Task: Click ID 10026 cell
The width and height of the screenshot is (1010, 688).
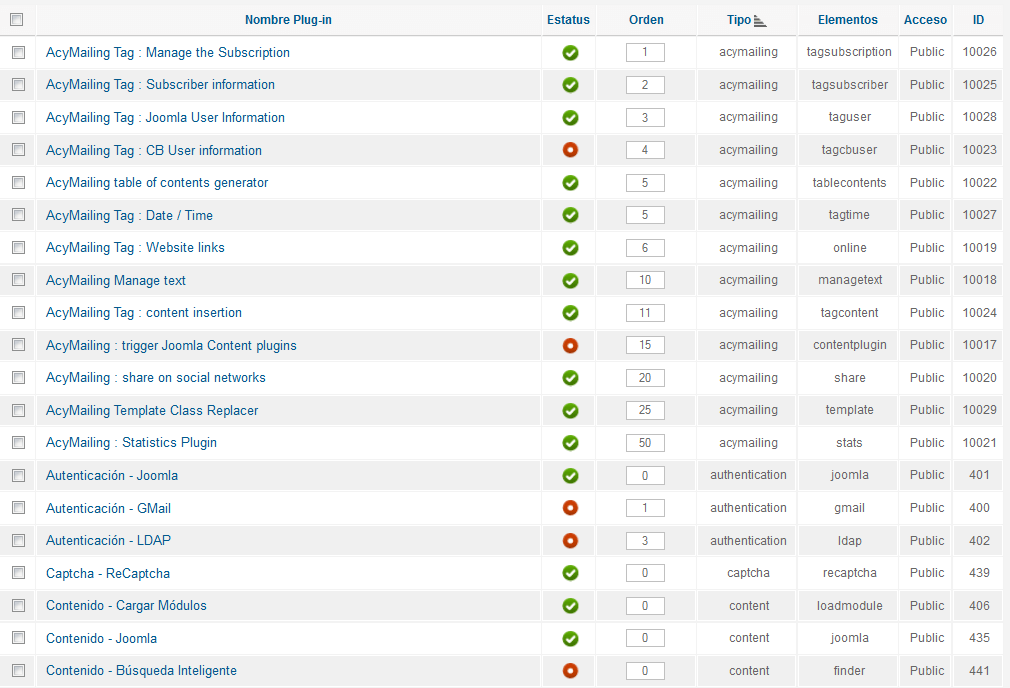Action: click(x=979, y=52)
